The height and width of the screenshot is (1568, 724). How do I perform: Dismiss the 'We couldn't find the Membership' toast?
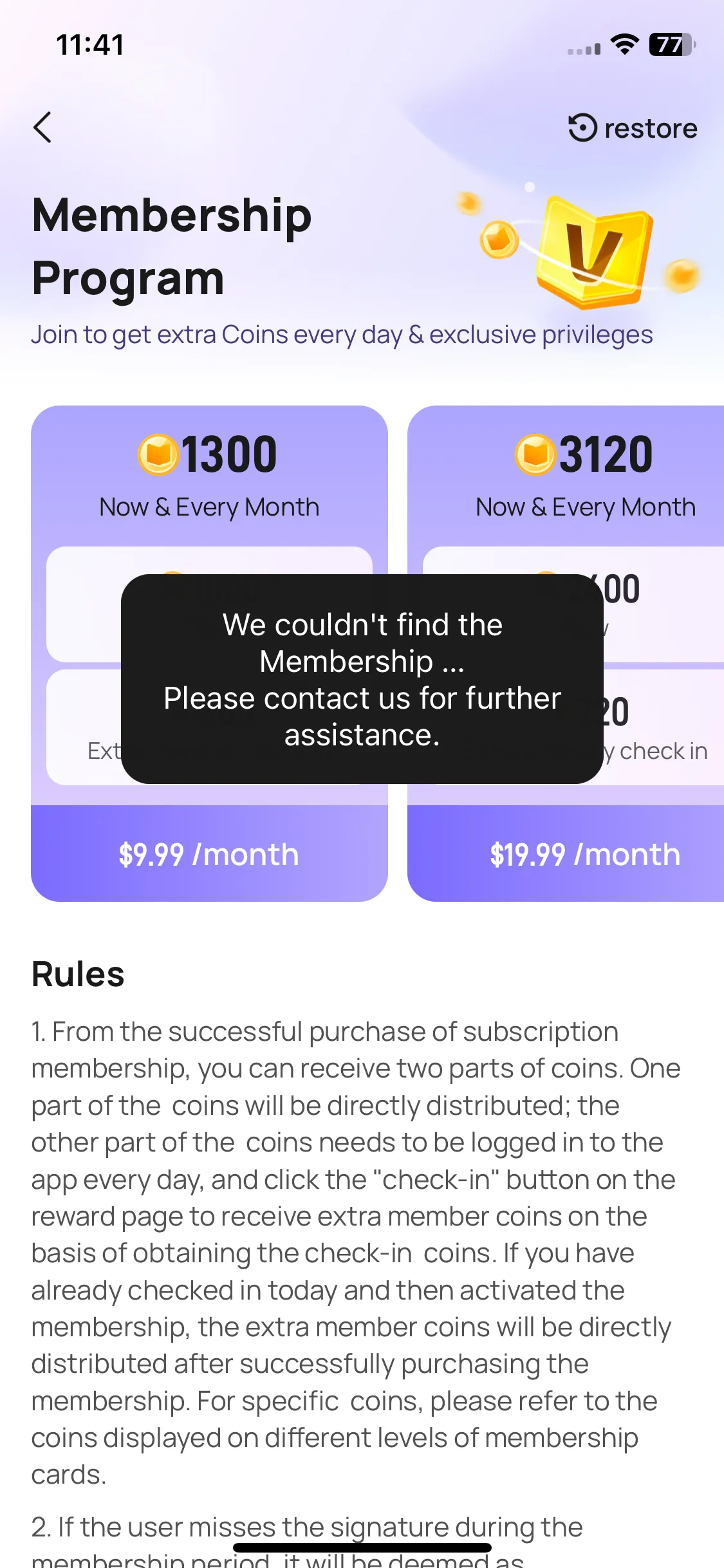[362, 679]
